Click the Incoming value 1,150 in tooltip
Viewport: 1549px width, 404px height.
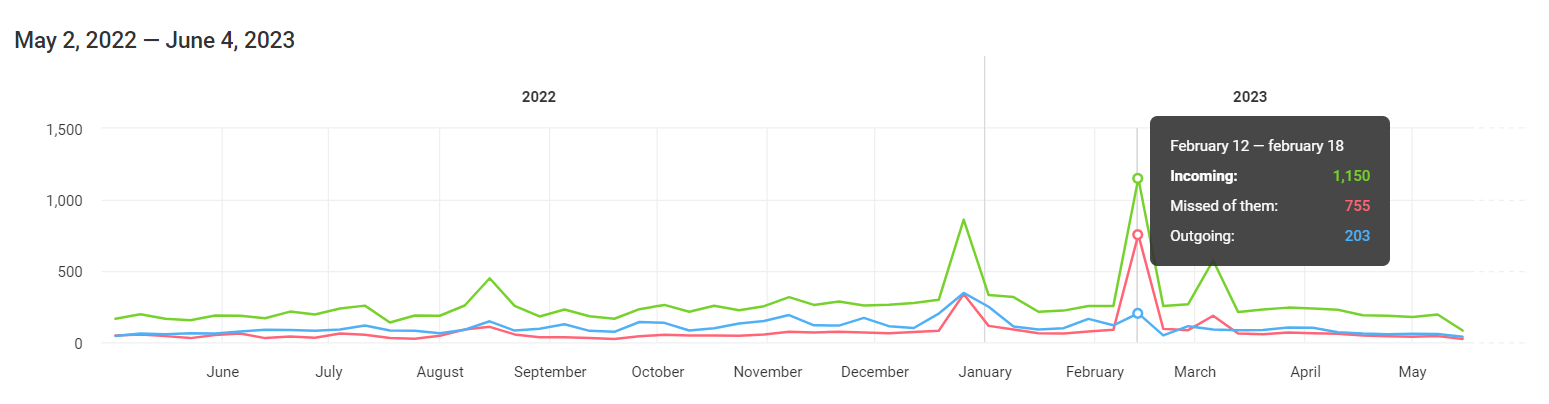(1350, 176)
